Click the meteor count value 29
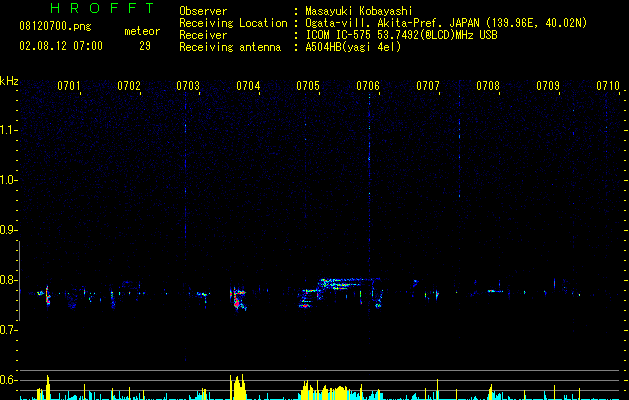Screen dimensions: 629x400 tap(145, 46)
